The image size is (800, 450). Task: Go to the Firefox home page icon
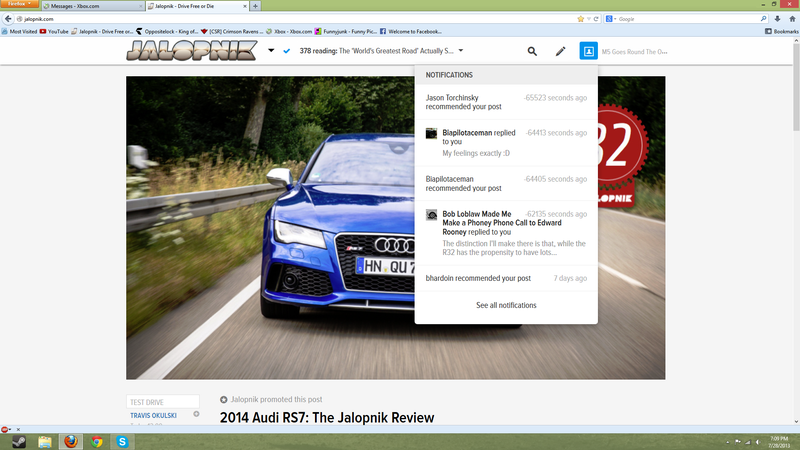tap(792, 19)
